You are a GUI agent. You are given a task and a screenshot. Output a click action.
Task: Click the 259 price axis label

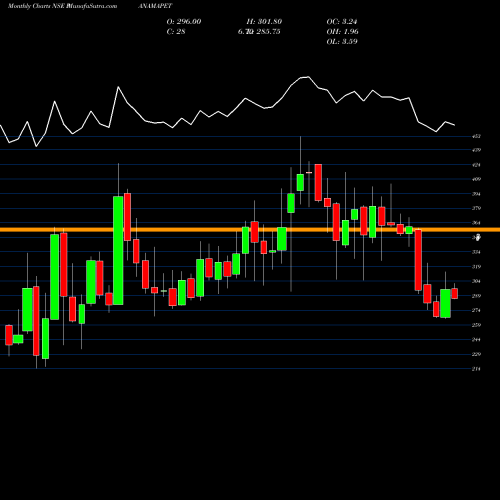tap(477, 325)
